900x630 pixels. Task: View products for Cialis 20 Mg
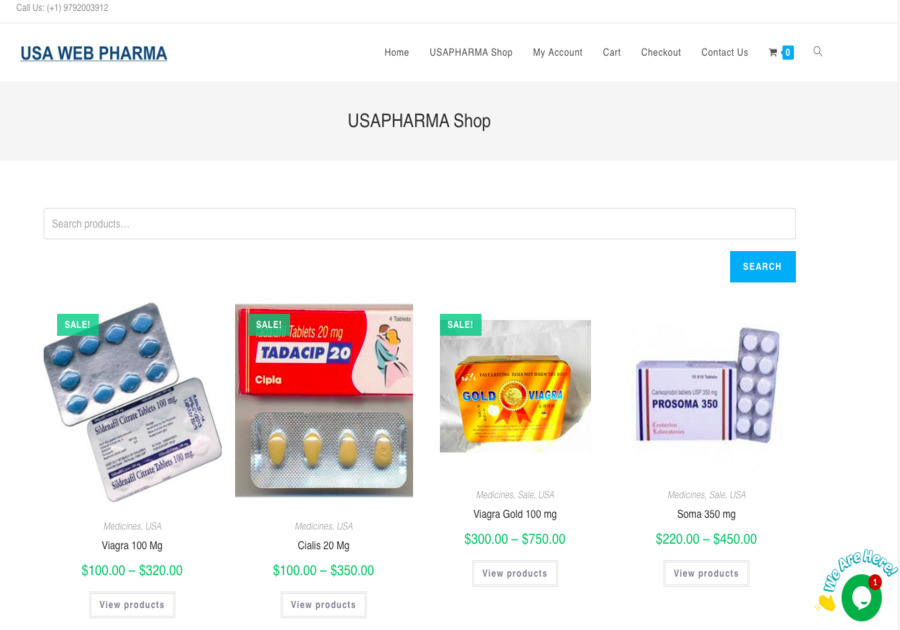323,605
